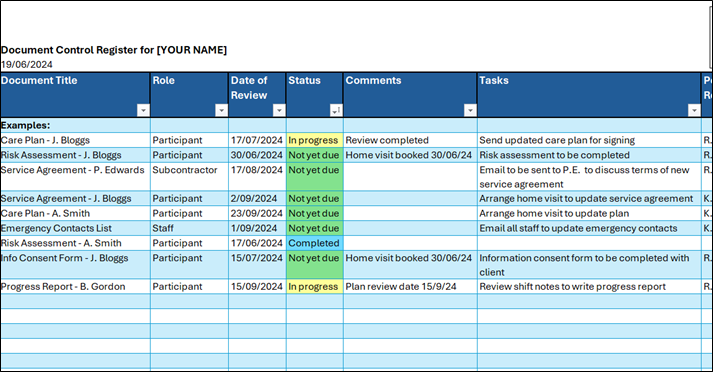Open the Document Title filter dropdown
The height and width of the screenshot is (372, 713).
tap(143, 111)
